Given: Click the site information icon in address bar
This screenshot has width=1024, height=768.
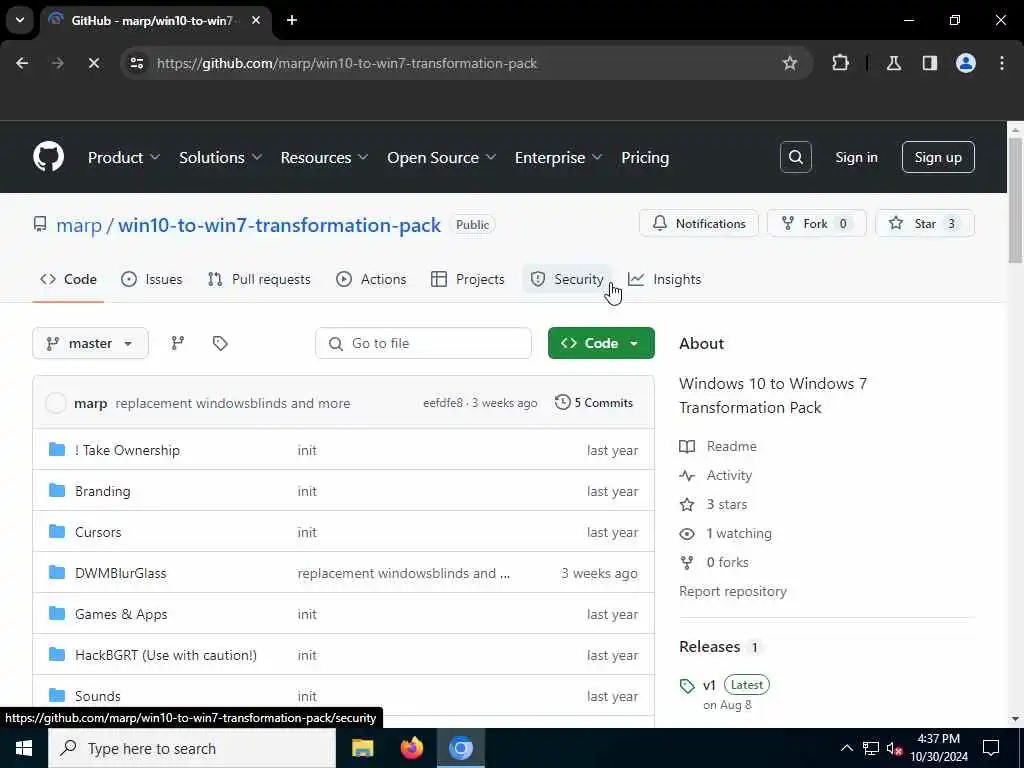Looking at the screenshot, I should coord(136,63).
